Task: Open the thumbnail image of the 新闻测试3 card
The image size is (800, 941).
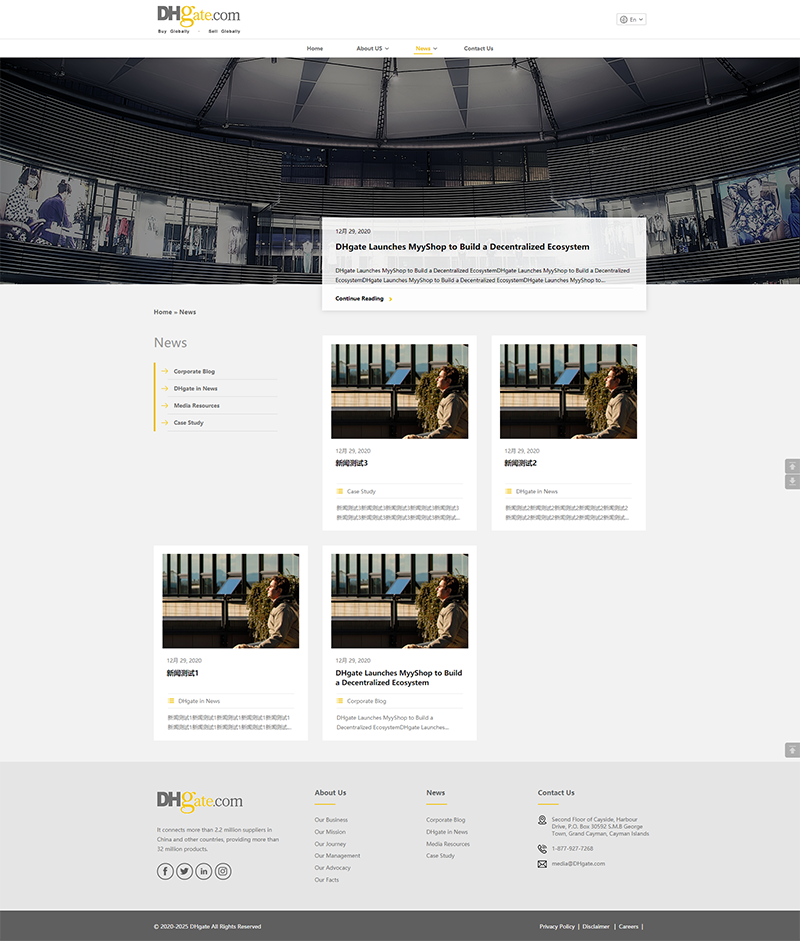Action: [x=400, y=391]
